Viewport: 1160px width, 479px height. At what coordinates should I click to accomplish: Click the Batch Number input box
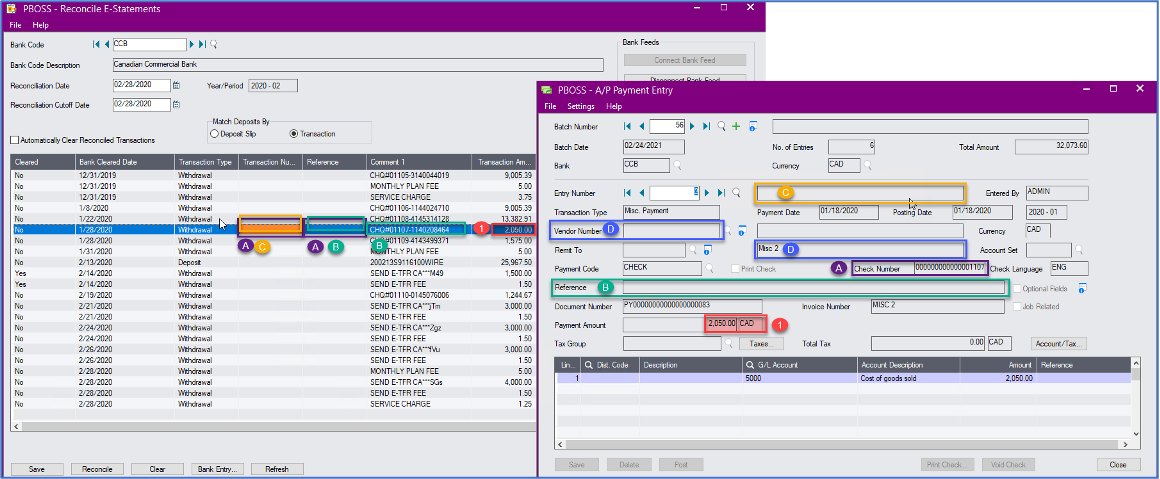pos(667,127)
